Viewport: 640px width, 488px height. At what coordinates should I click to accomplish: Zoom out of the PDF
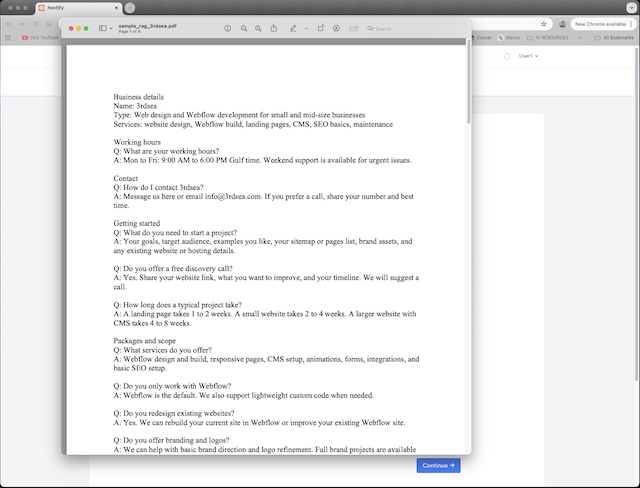(244, 28)
